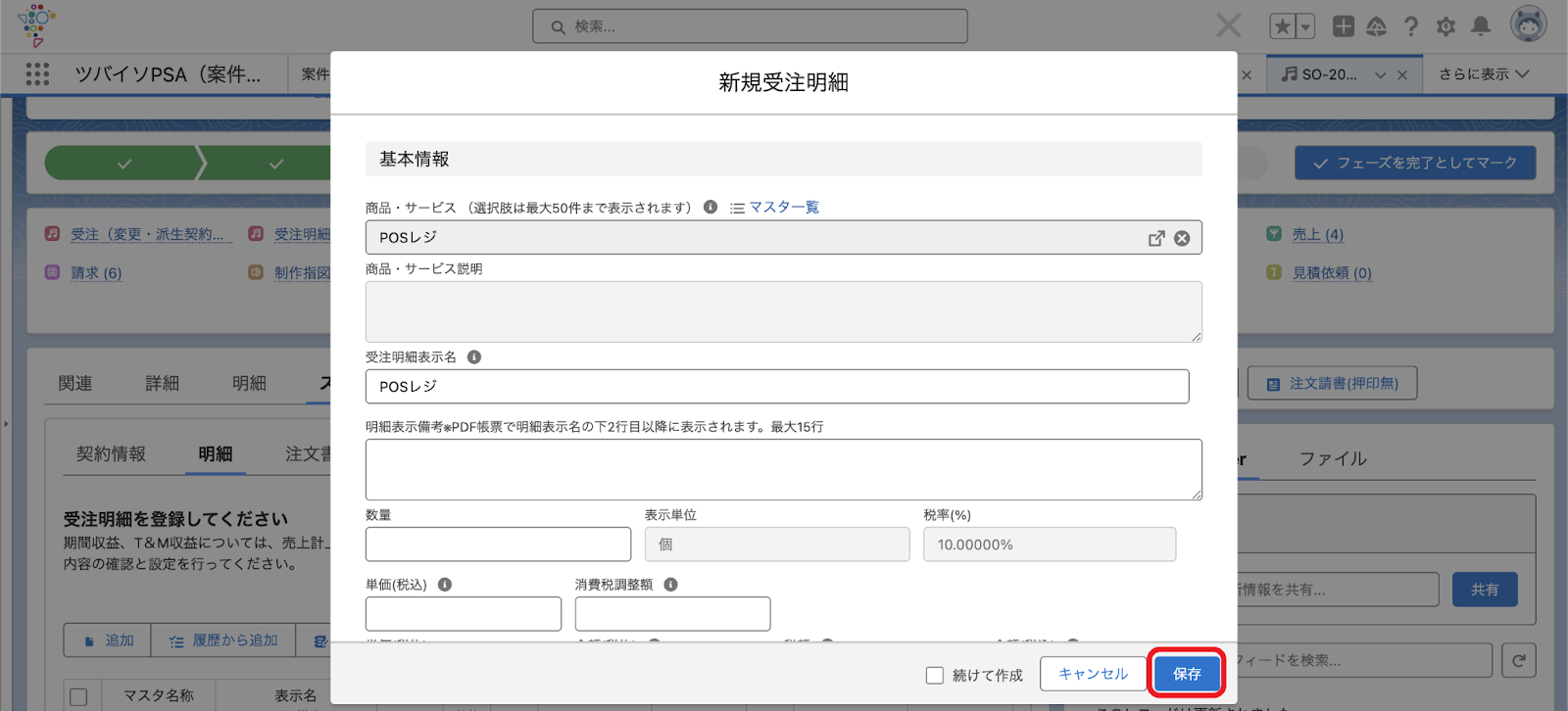
Task: Show info tooltip for 商品・サービス field
Action: (710, 207)
